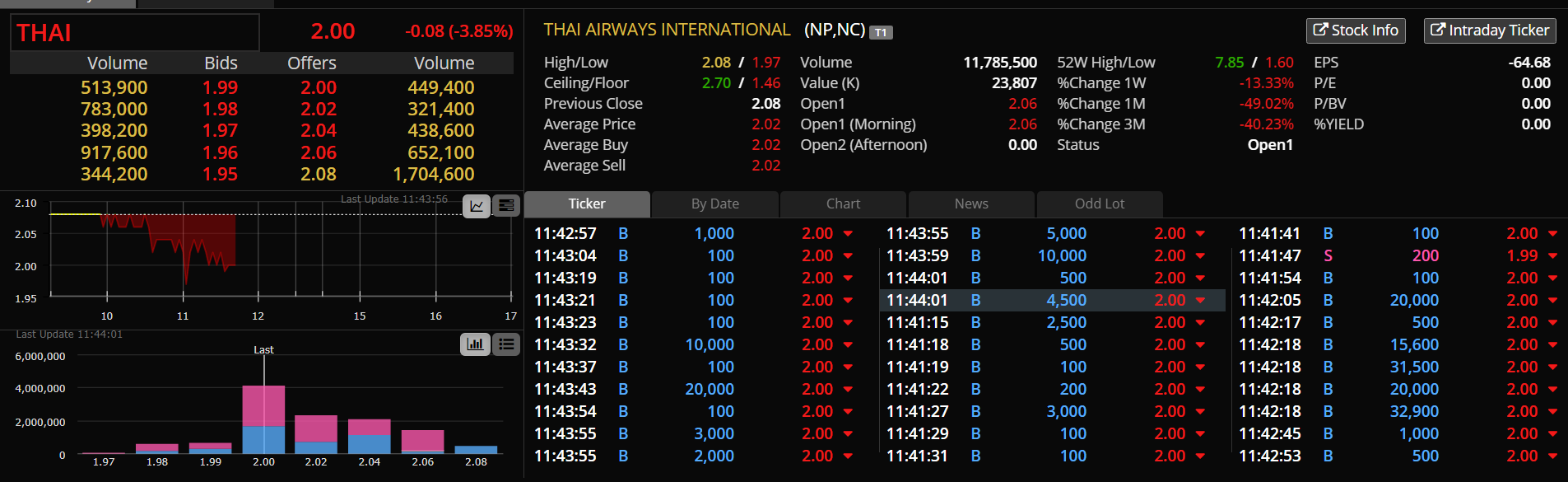Switch to the By Date tab
The width and height of the screenshot is (1568, 482).
(715, 204)
